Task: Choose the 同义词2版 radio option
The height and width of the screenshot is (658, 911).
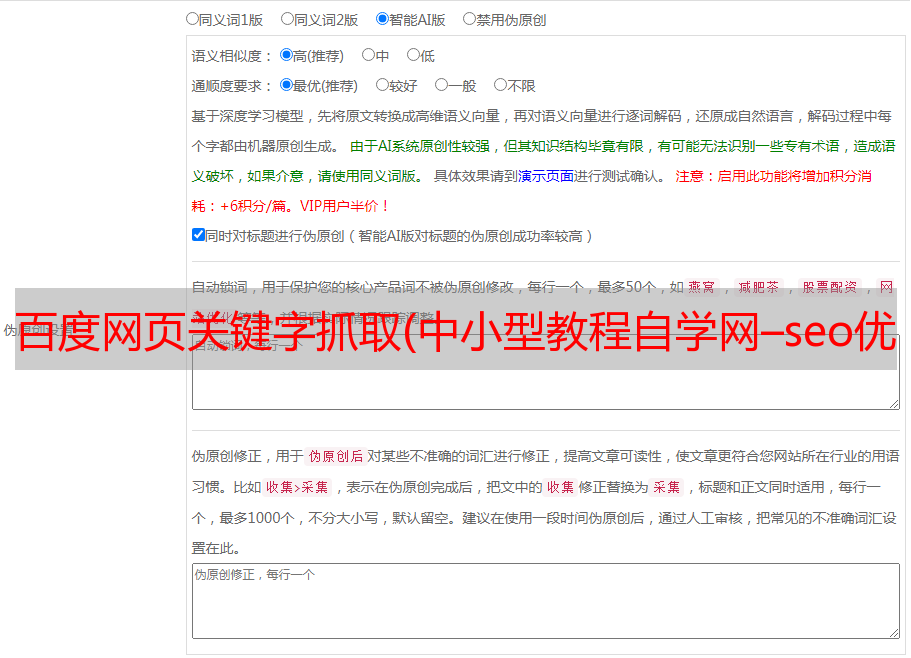Action: (x=287, y=19)
